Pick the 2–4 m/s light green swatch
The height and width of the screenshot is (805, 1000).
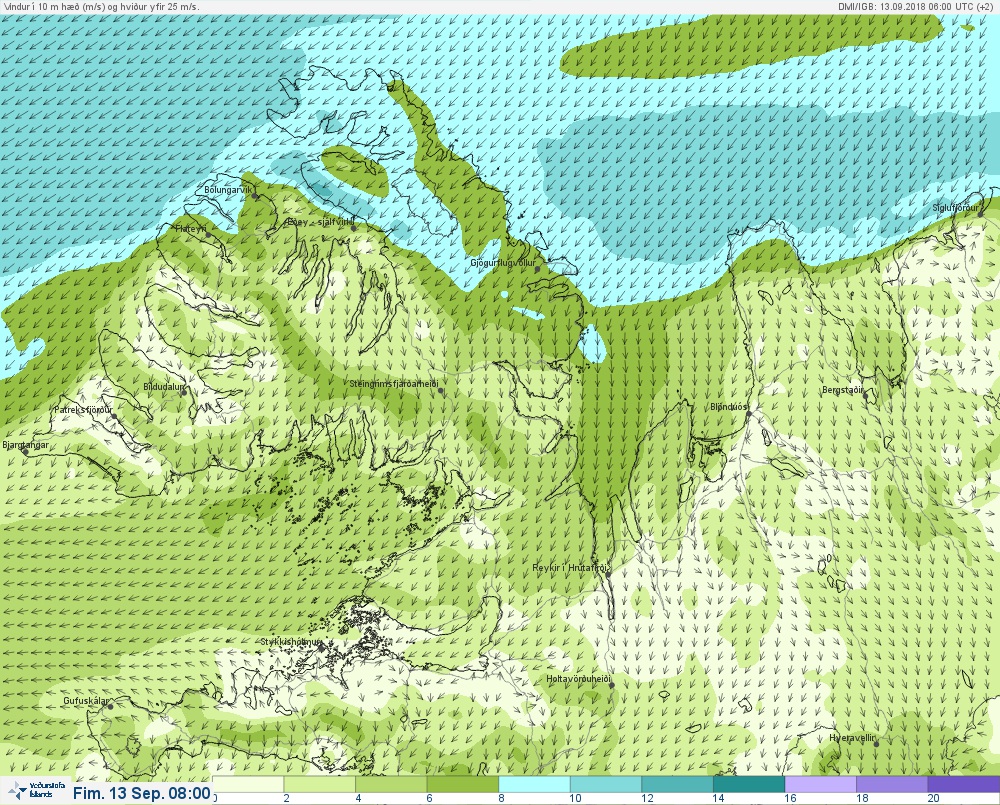click(x=320, y=784)
